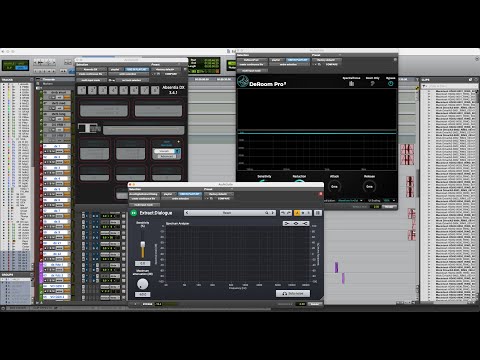
Task: Click DeRoom Pro SpectralFocus icon
Action: 351,83
